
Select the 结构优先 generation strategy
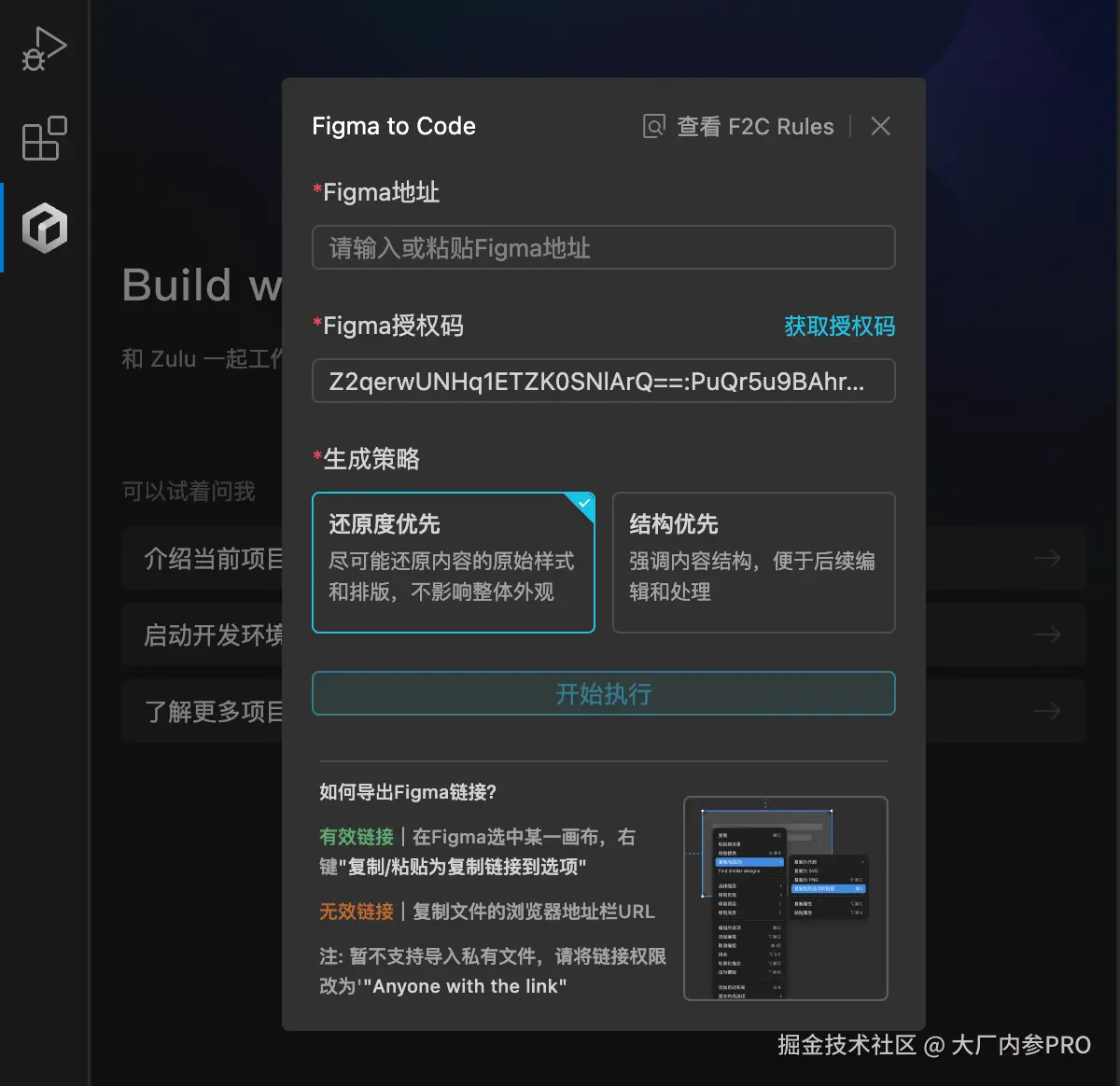pyautogui.click(x=753, y=562)
